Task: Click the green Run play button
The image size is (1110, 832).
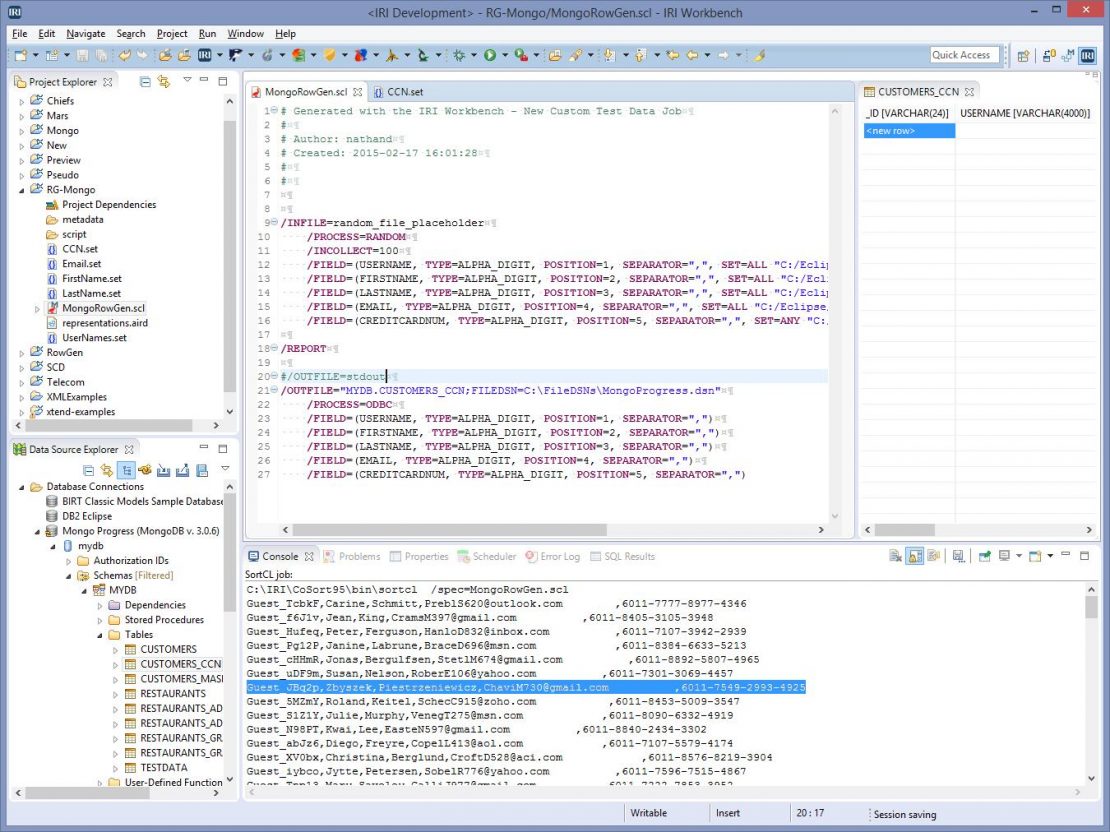Action: (x=490, y=55)
